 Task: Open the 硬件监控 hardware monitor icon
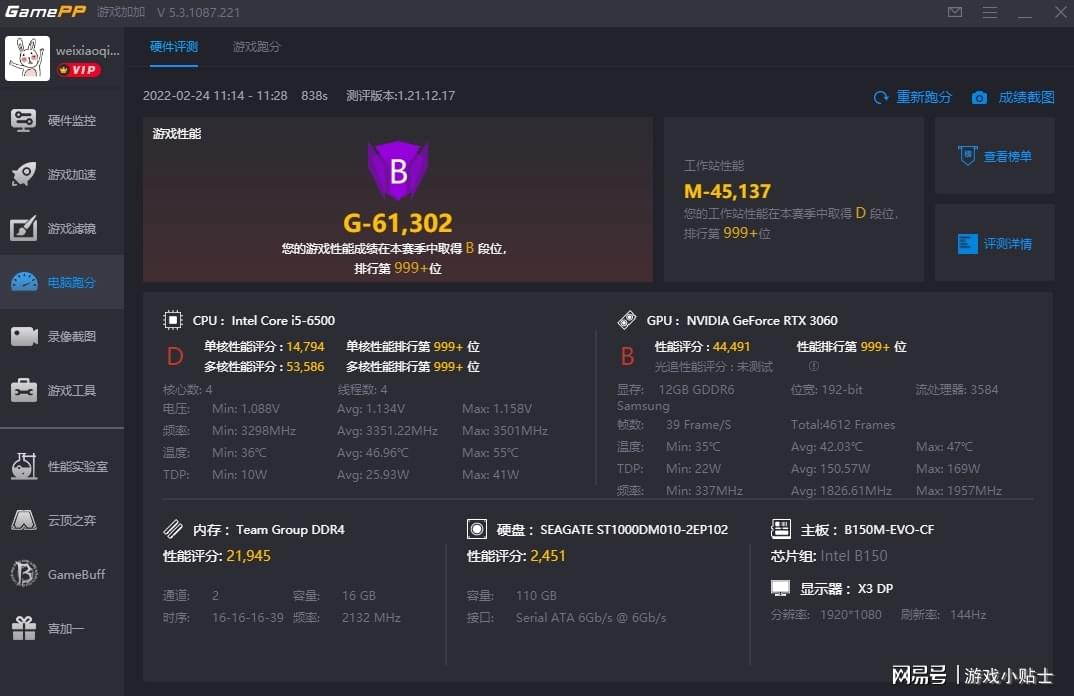[23, 121]
